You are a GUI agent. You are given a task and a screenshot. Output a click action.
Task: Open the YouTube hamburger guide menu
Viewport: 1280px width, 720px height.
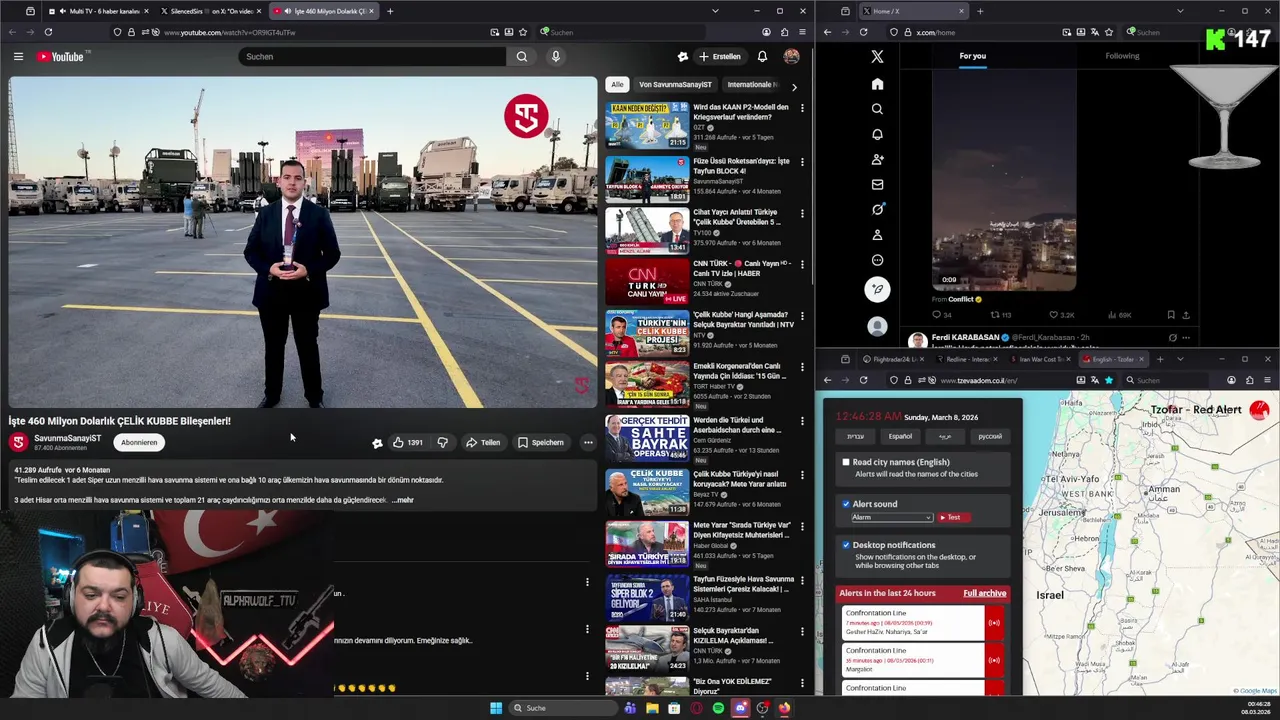18,57
